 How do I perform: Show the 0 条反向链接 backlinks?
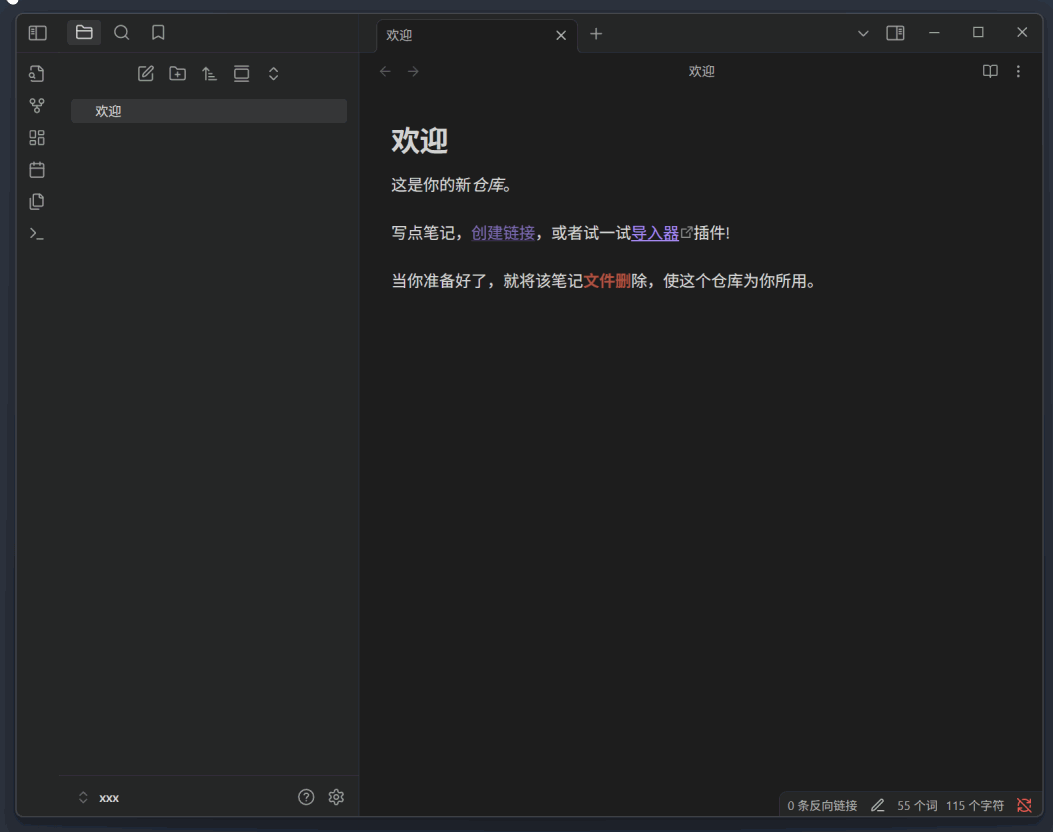tap(822, 806)
